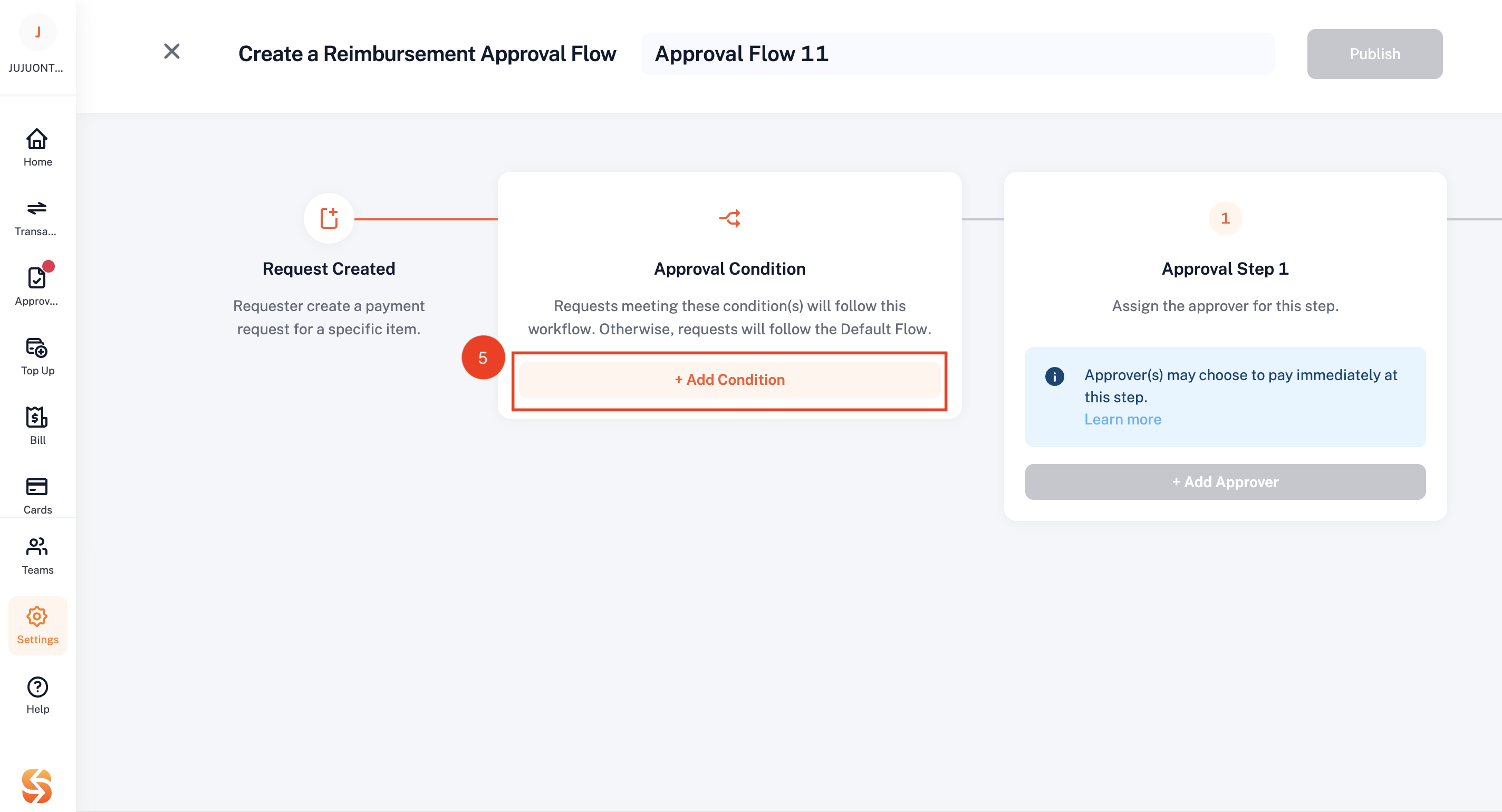
Task: Click the + Add Condition button
Action: (729, 380)
